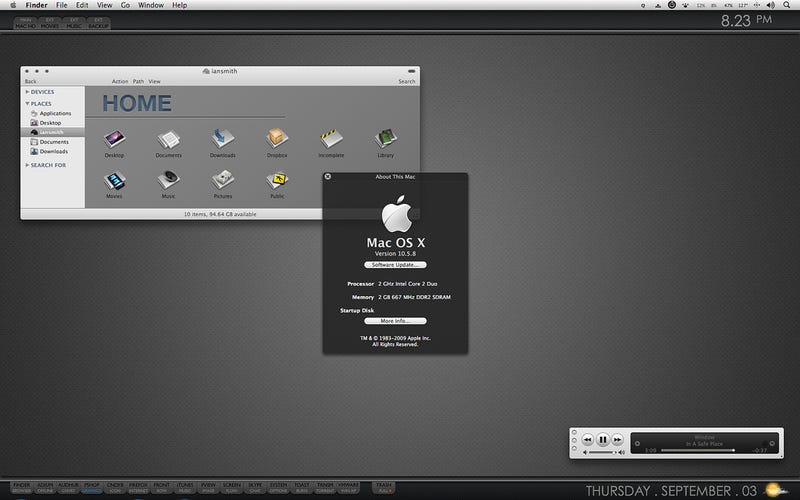
Task: Click Back in the Finder toolbar
Action: (31, 82)
